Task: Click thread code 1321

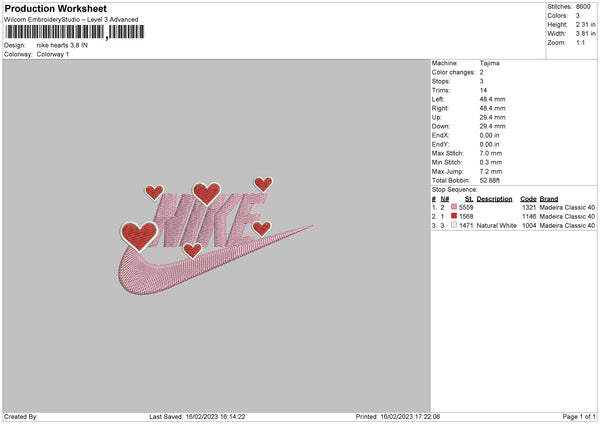Action: tap(529, 207)
